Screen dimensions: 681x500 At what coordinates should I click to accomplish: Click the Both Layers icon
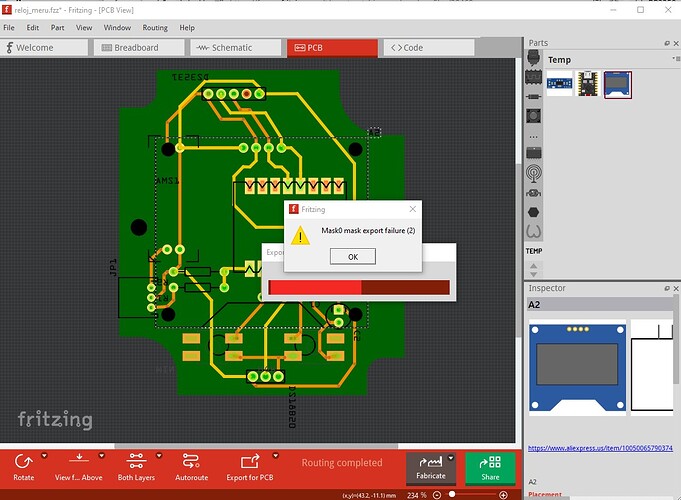click(x=136, y=461)
